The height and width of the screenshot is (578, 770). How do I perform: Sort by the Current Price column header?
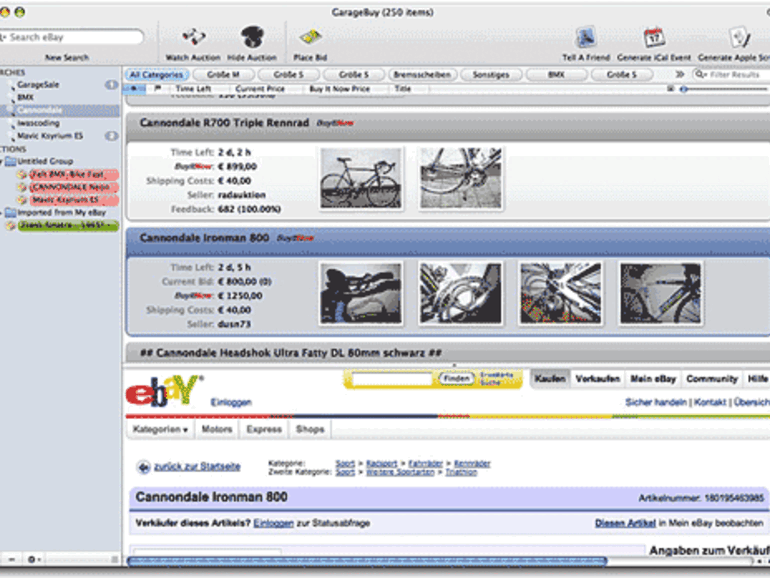[x=260, y=89]
